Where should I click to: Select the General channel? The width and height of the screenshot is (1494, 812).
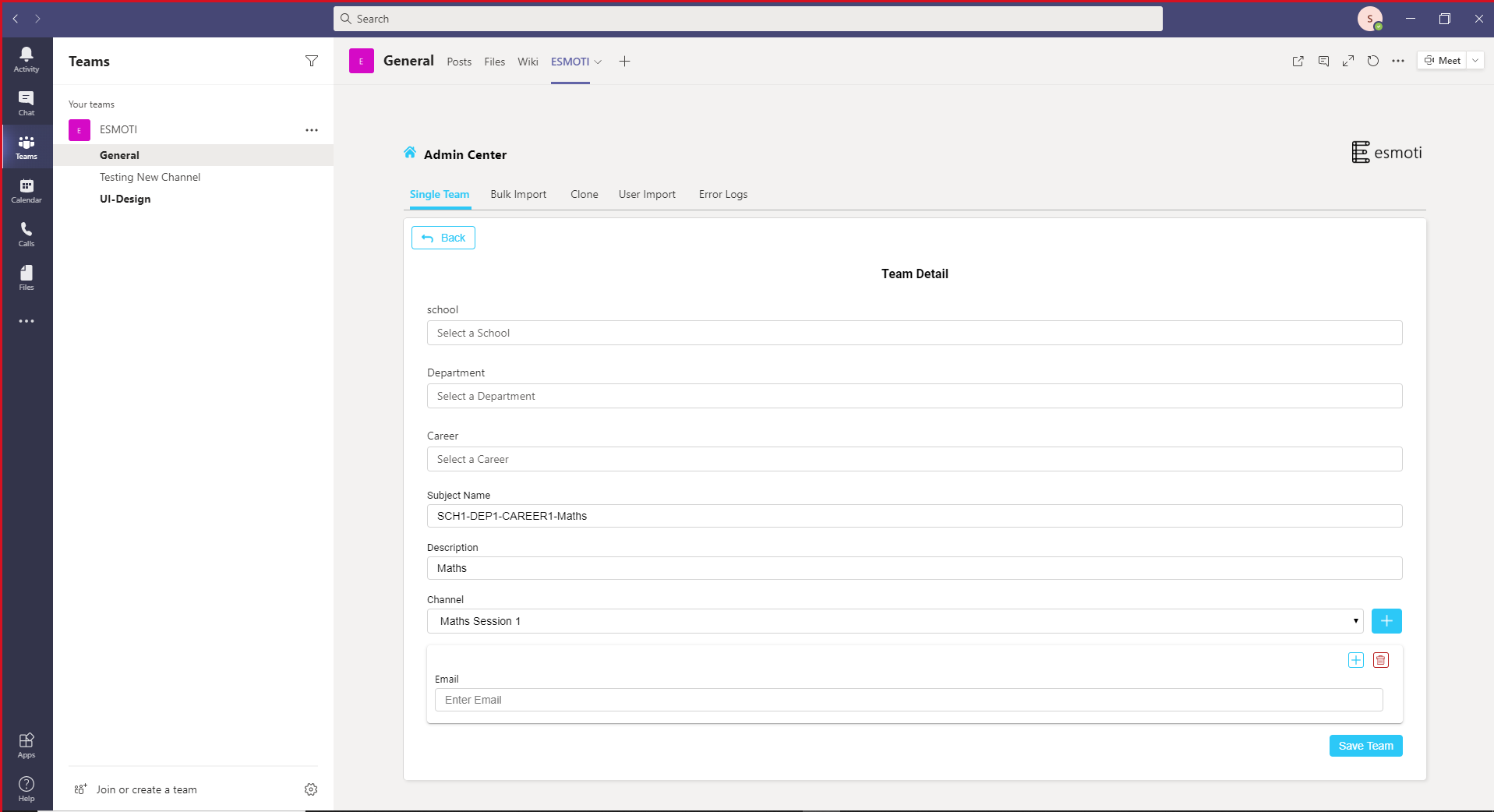coord(193,155)
